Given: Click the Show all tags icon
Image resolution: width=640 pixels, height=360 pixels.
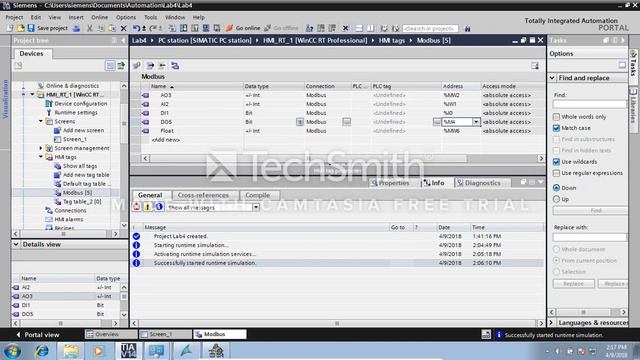Looking at the screenshot, I should tap(58, 166).
